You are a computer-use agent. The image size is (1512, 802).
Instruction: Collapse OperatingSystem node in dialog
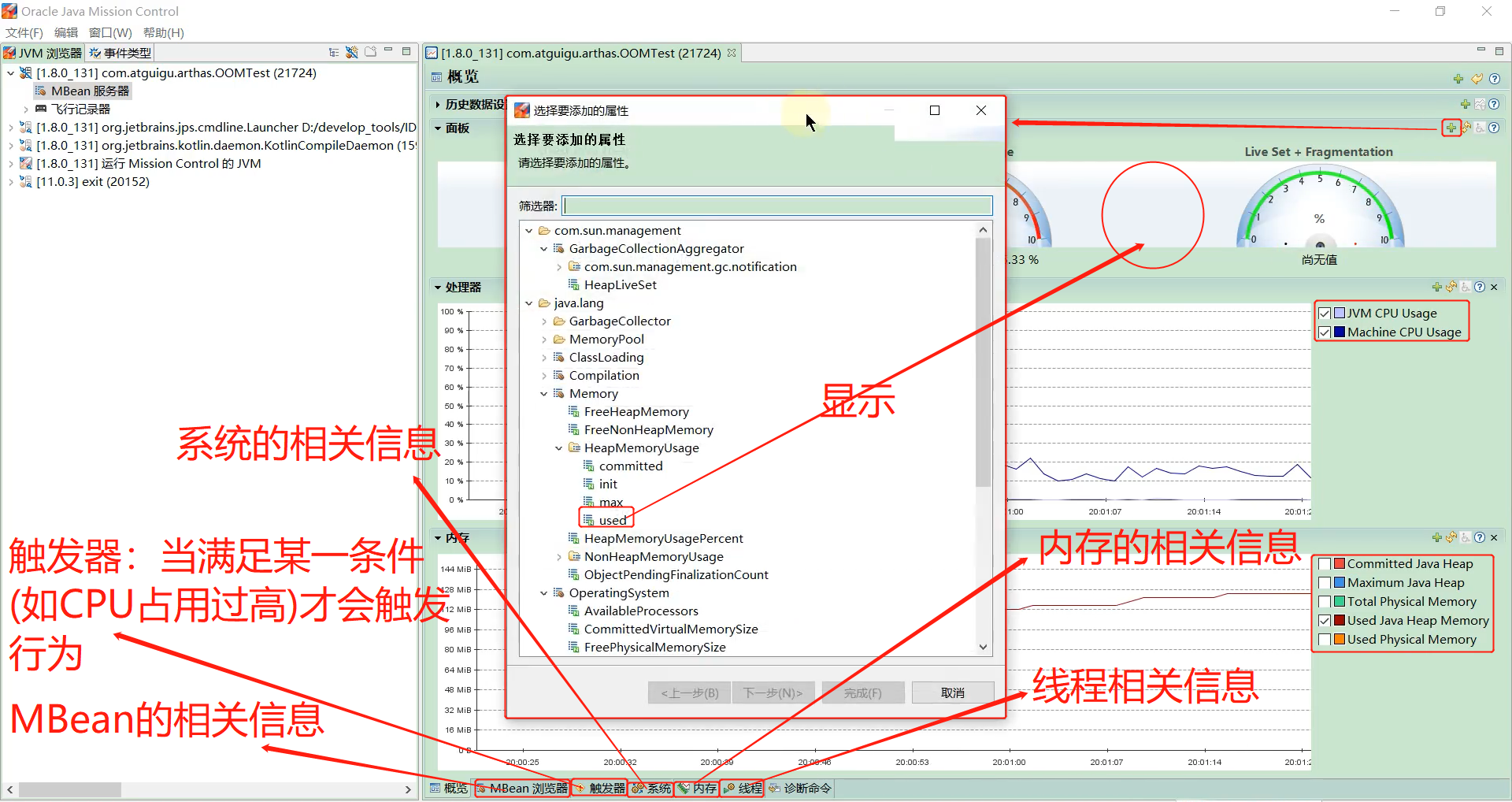point(544,593)
